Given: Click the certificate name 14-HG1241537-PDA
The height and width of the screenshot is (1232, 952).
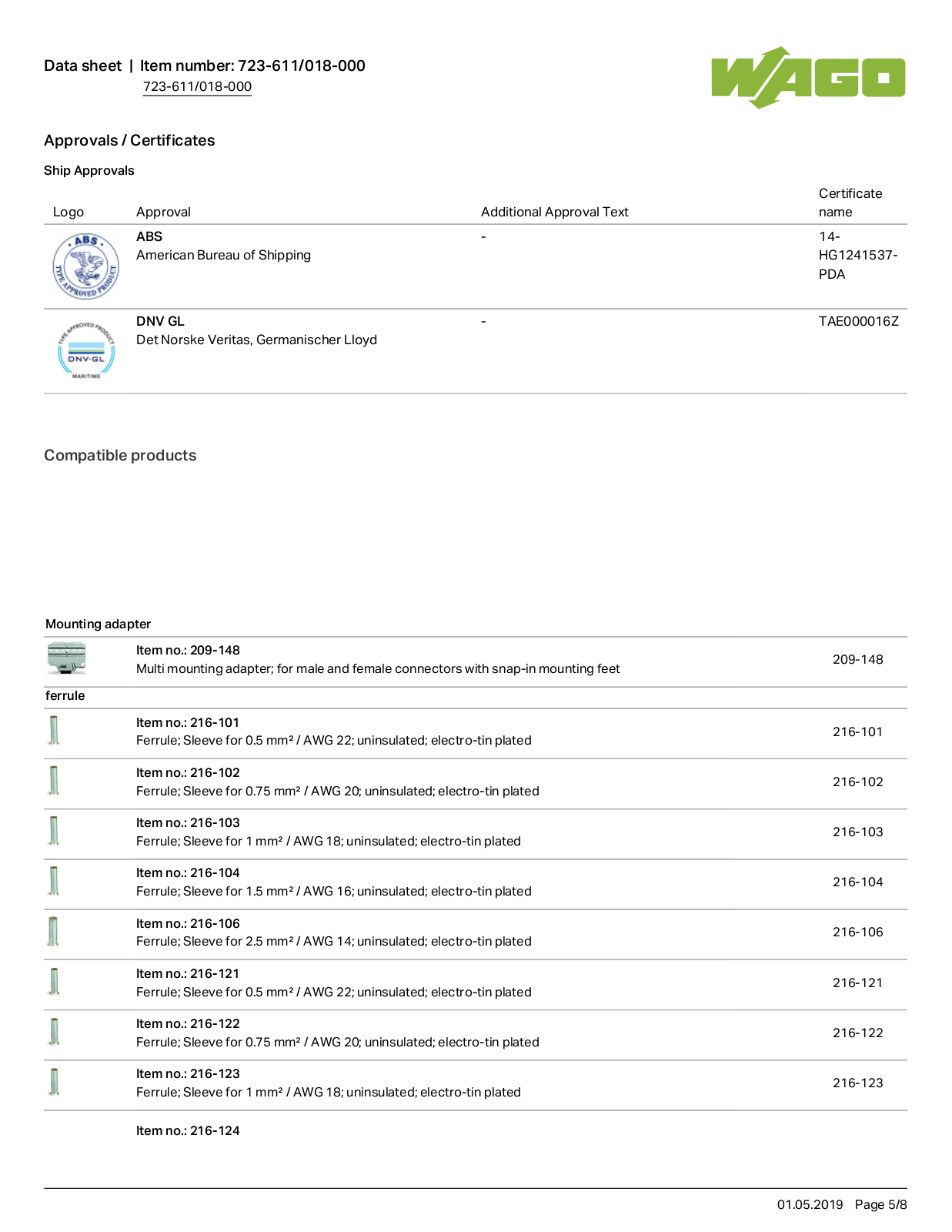Looking at the screenshot, I should [x=858, y=255].
